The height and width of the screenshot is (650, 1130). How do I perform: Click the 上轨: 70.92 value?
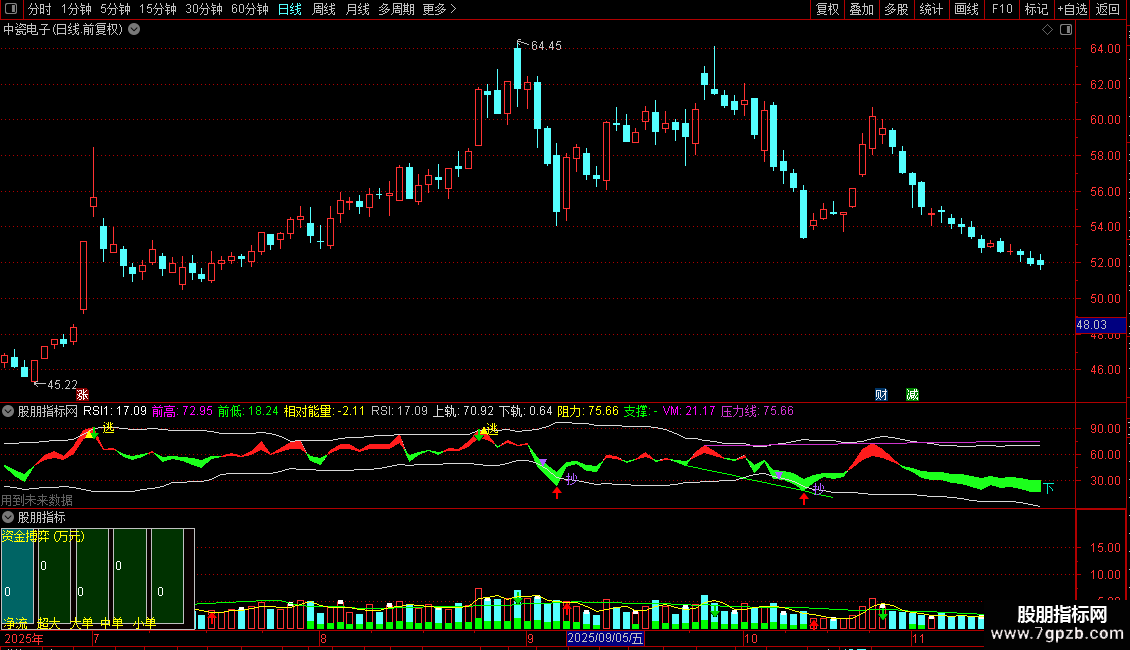pos(463,411)
